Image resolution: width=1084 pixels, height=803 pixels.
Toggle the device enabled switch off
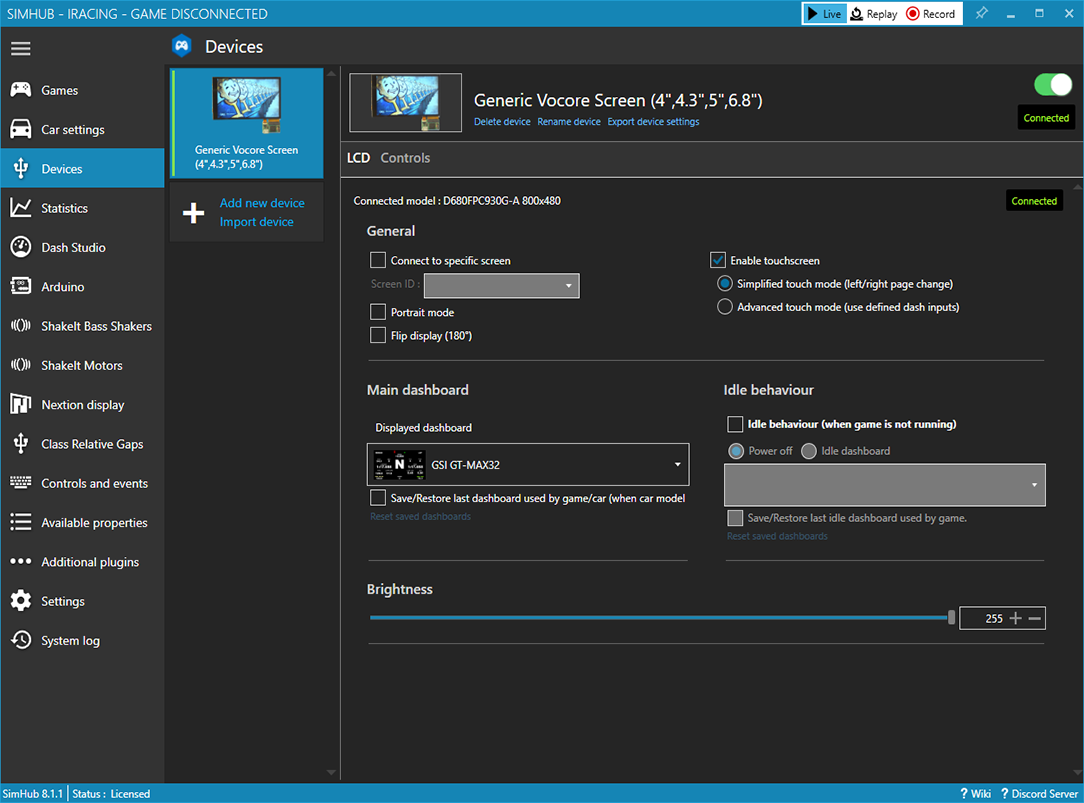1052,84
